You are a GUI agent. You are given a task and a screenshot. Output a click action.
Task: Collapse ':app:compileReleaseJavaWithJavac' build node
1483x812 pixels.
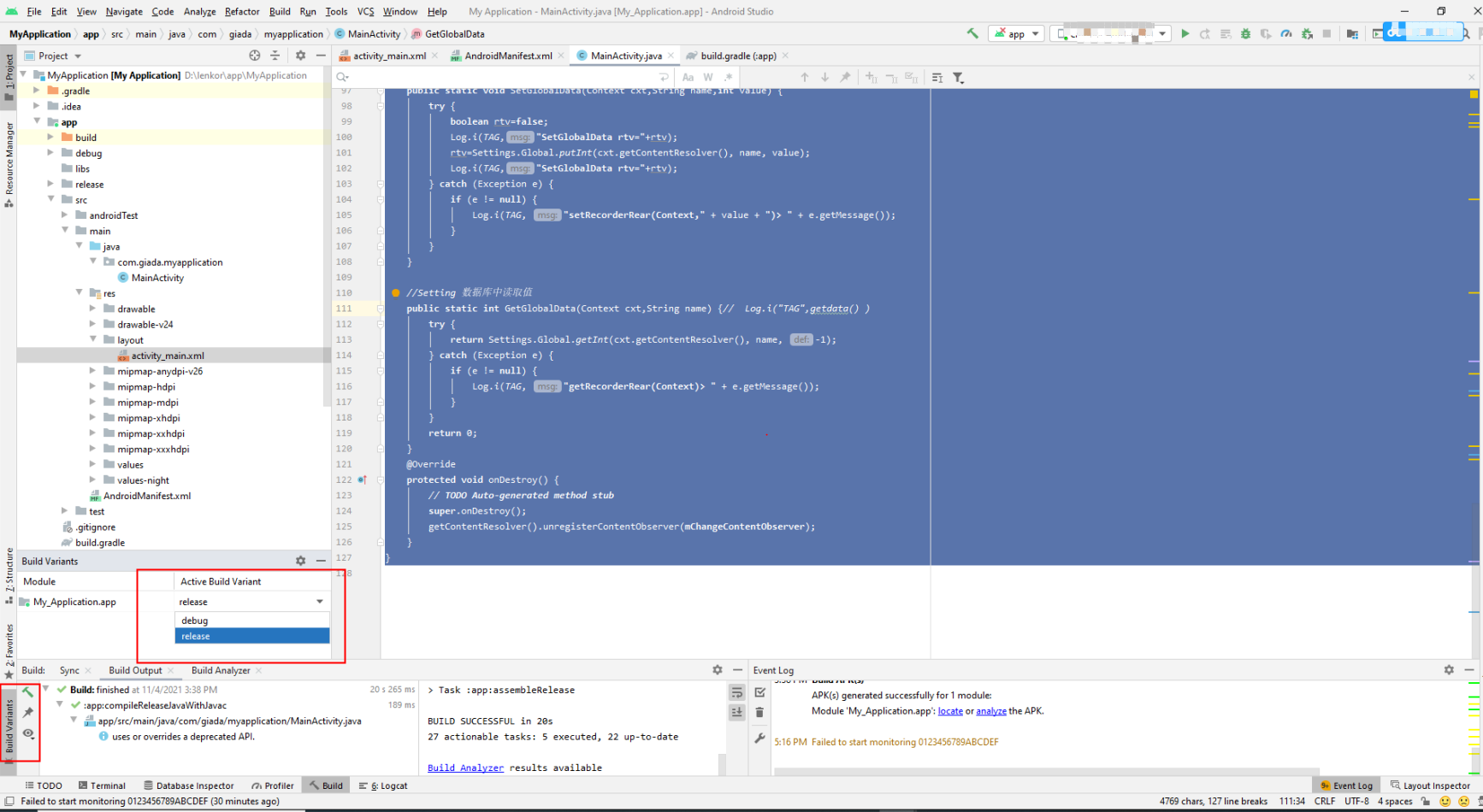60,705
